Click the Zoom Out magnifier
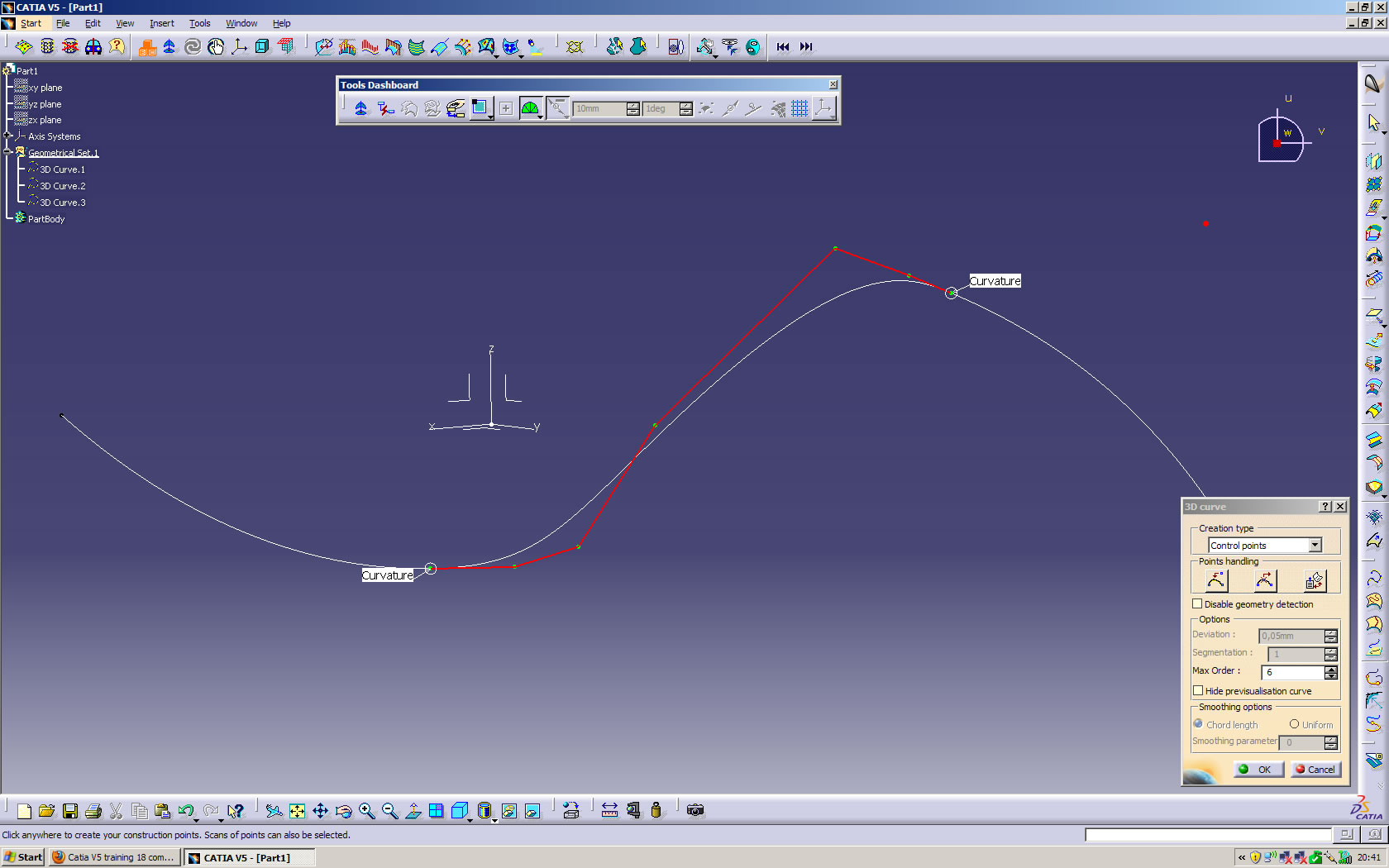The width and height of the screenshot is (1389, 868). tap(389, 811)
